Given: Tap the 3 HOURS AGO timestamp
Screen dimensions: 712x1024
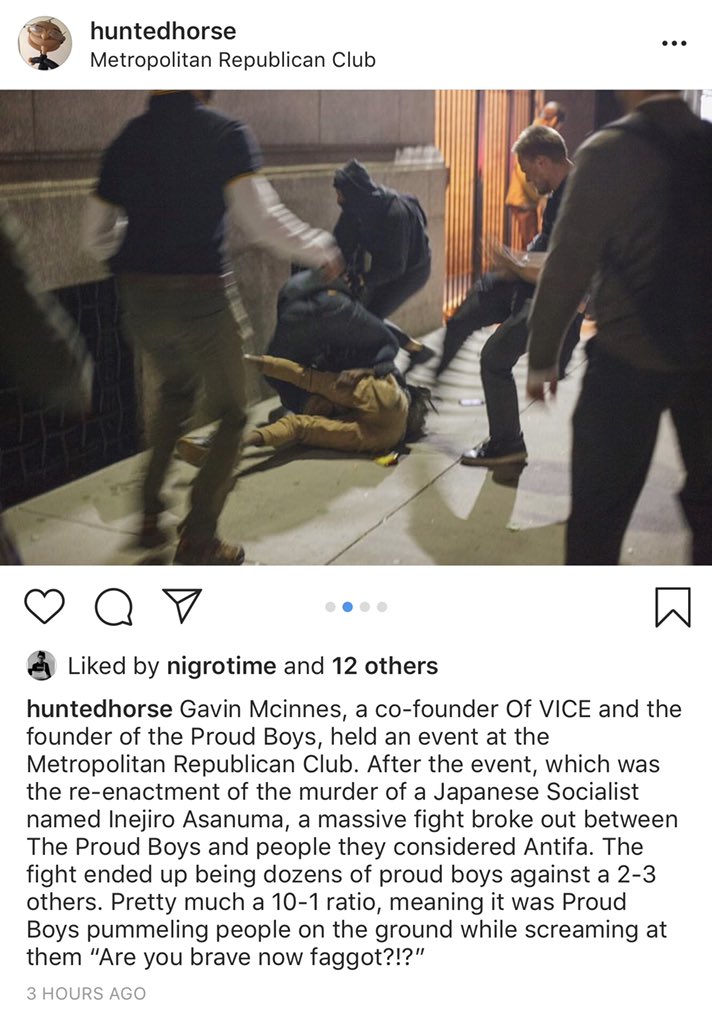Looking at the screenshot, I should click(86, 993).
